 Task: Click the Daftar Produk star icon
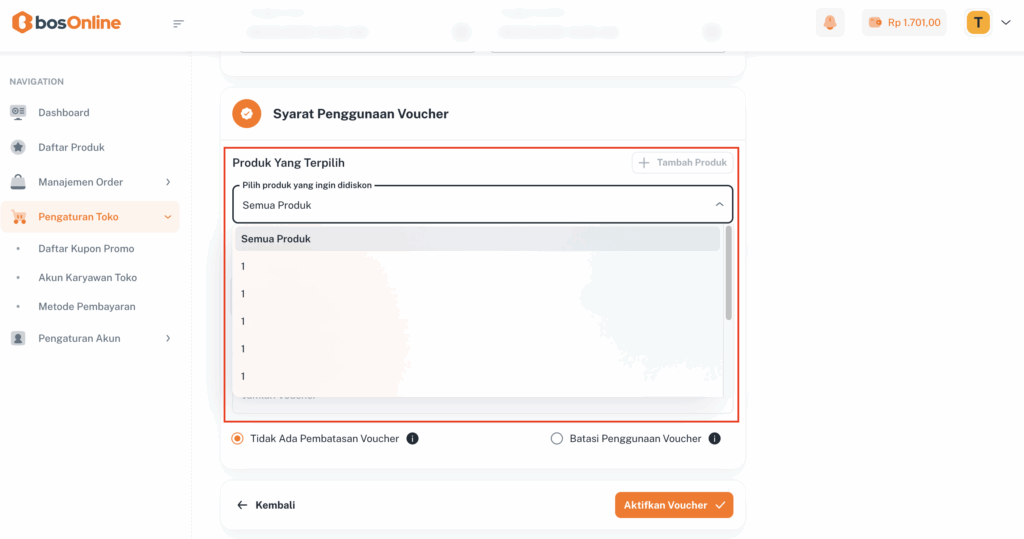[x=18, y=147]
